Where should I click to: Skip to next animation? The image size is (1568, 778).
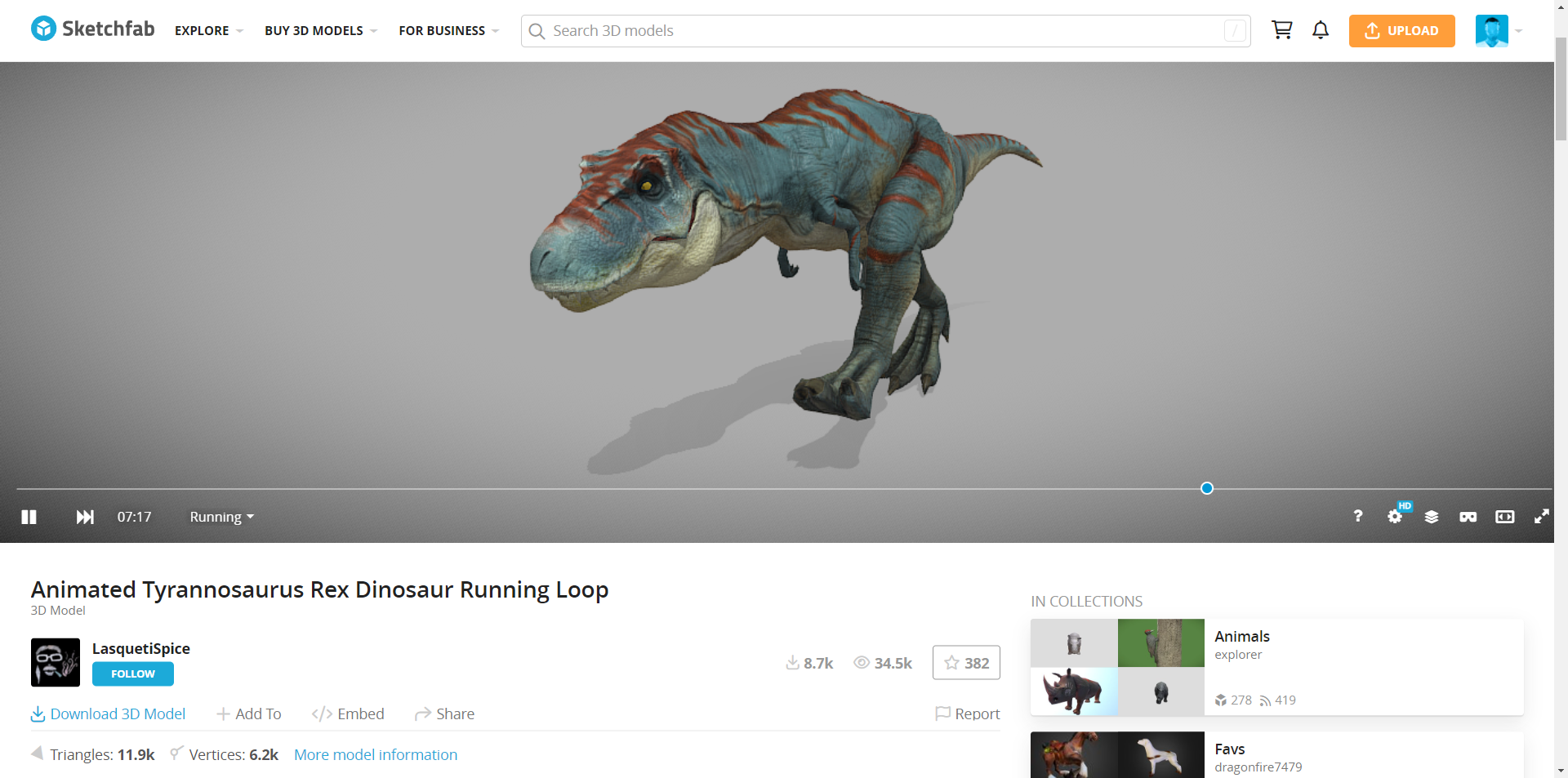pos(85,517)
